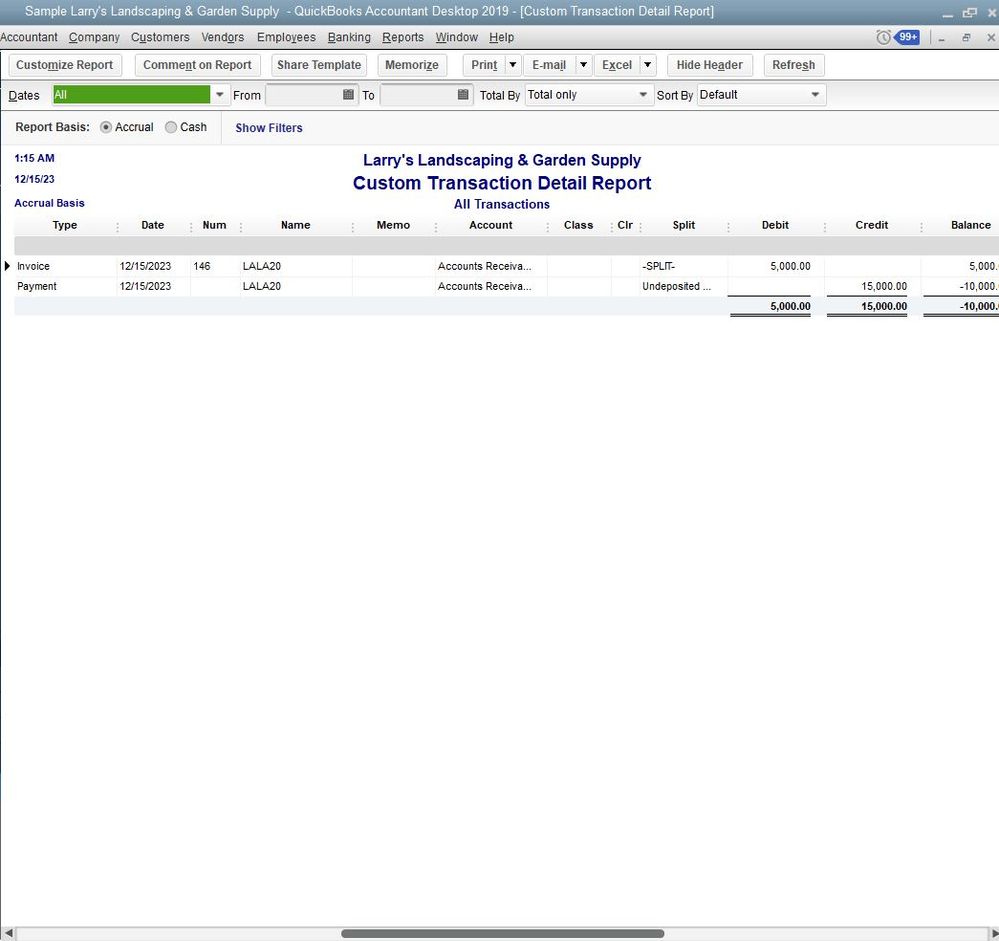
Task: Open the Accountant menu
Action: tap(29, 38)
